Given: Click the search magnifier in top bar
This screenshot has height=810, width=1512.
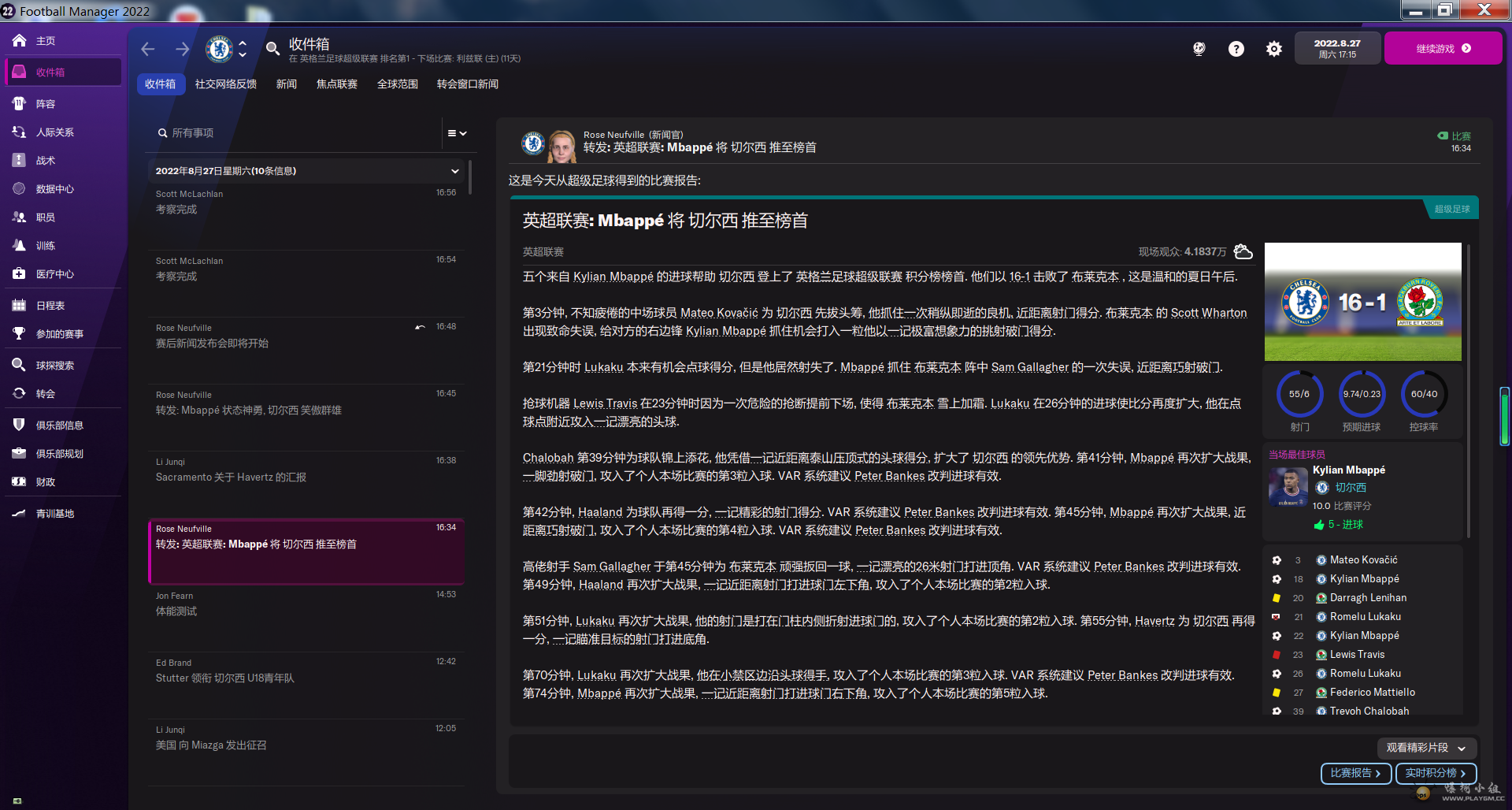Looking at the screenshot, I should point(272,49).
